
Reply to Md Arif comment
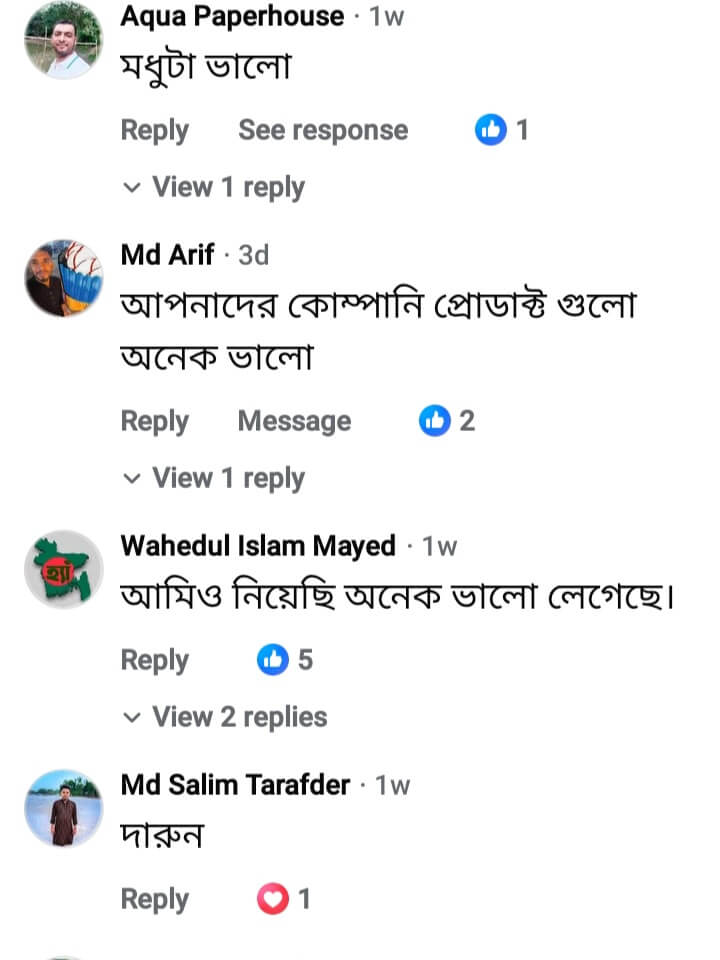[154, 421]
